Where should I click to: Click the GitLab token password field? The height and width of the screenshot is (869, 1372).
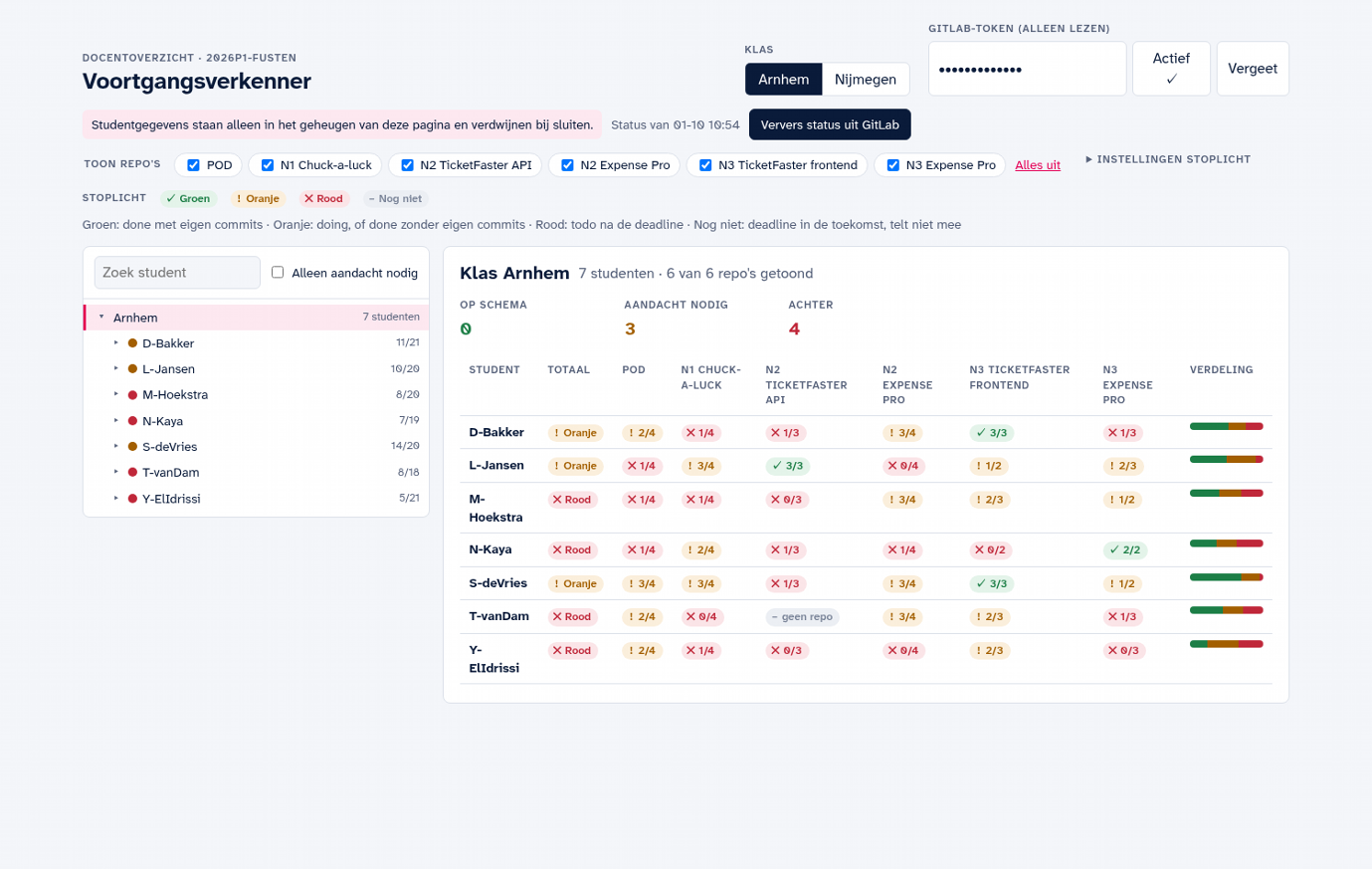[x=1027, y=69]
